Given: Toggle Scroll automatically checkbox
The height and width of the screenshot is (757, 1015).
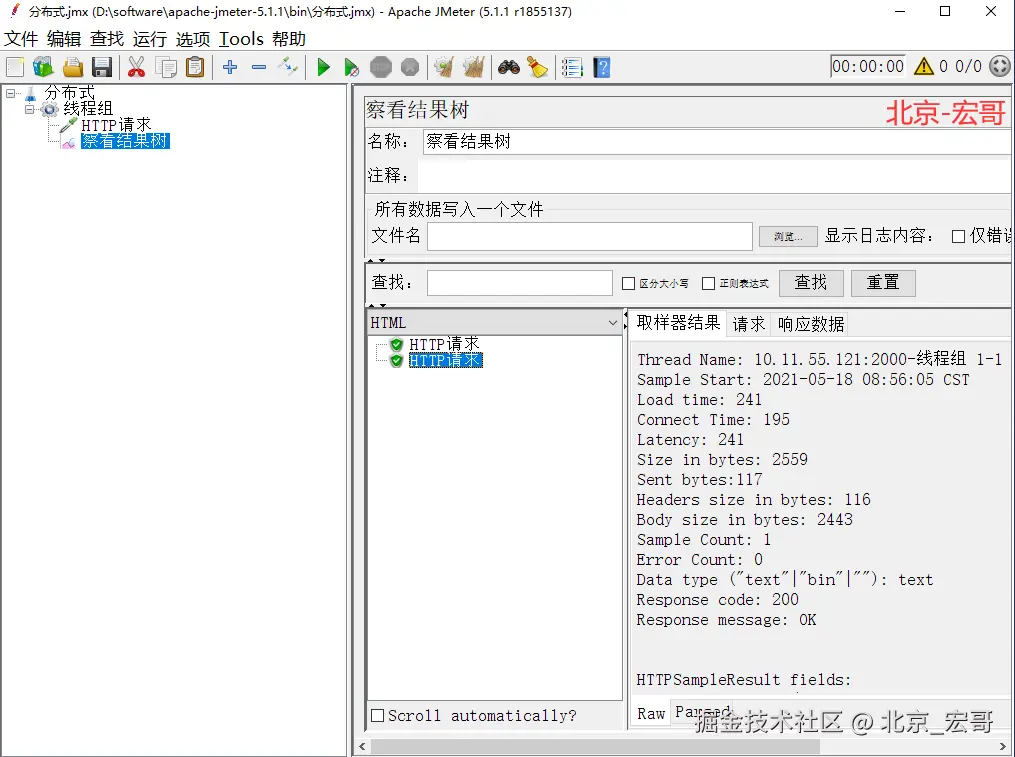Looking at the screenshot, I should point(377,716).
